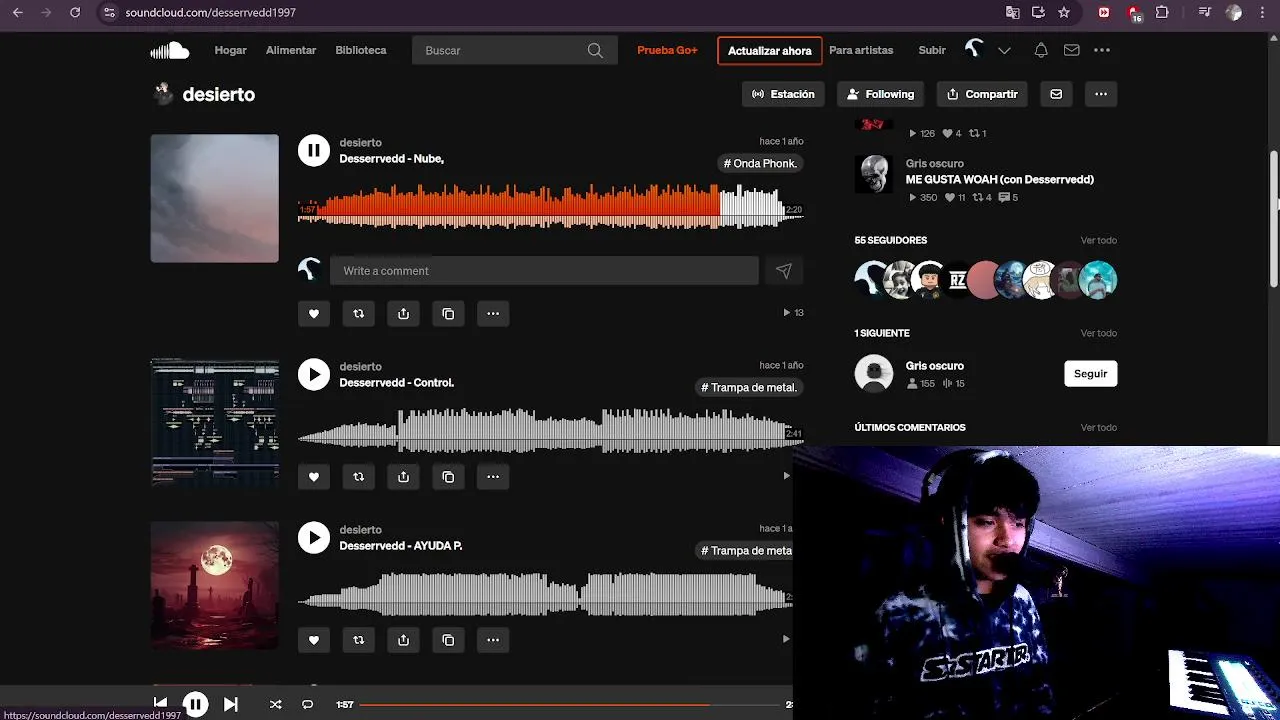Copy link of the Control track

(448, 477)
